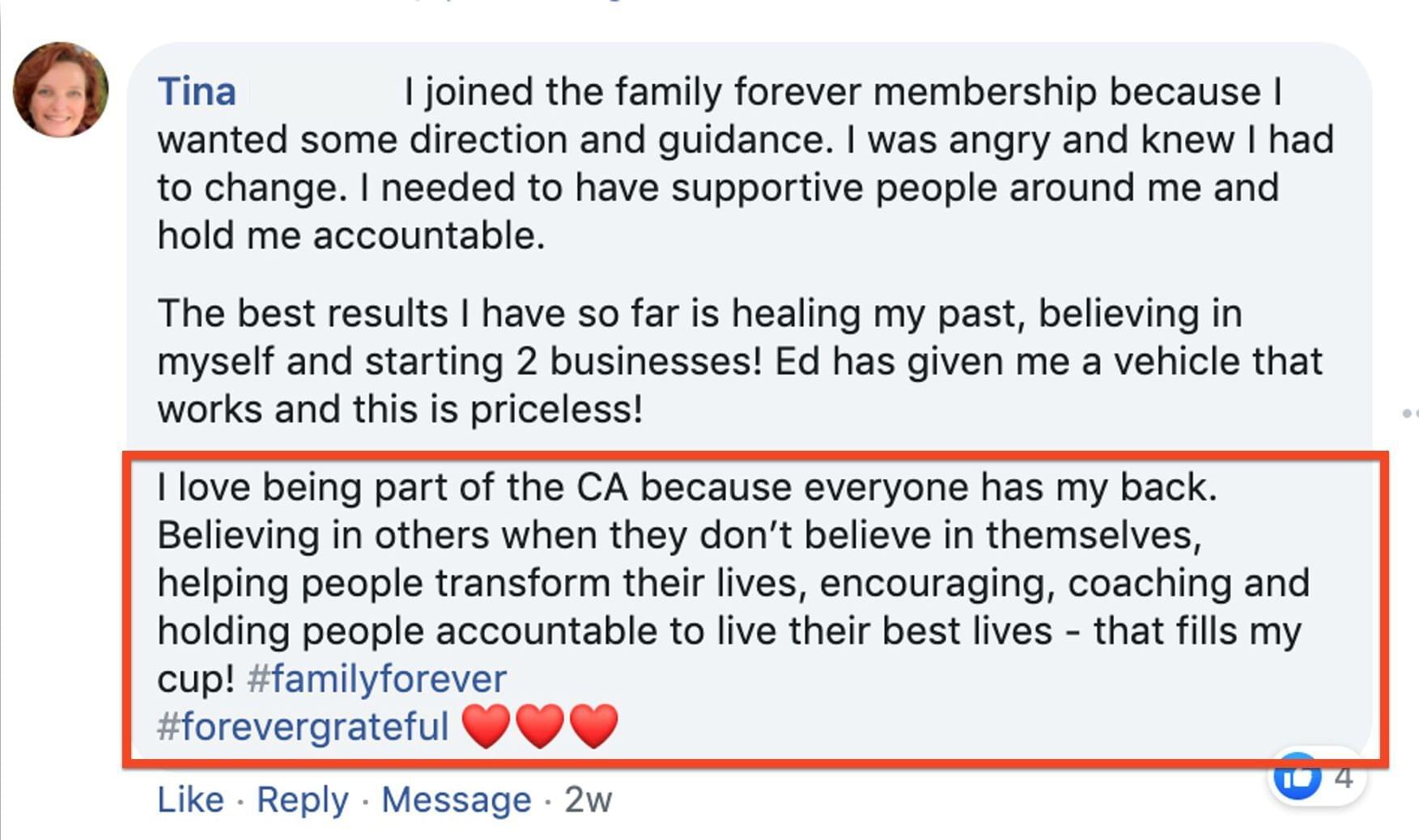Click the first red heart emoji
The height and width of the screenshot is (840, 1419).
[486, 725]
